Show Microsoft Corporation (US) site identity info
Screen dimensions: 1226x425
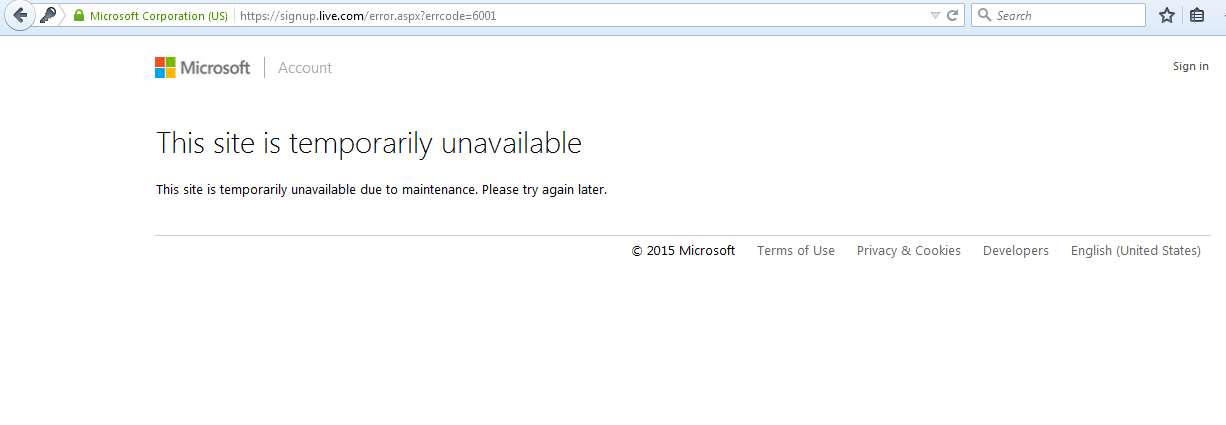158,16
